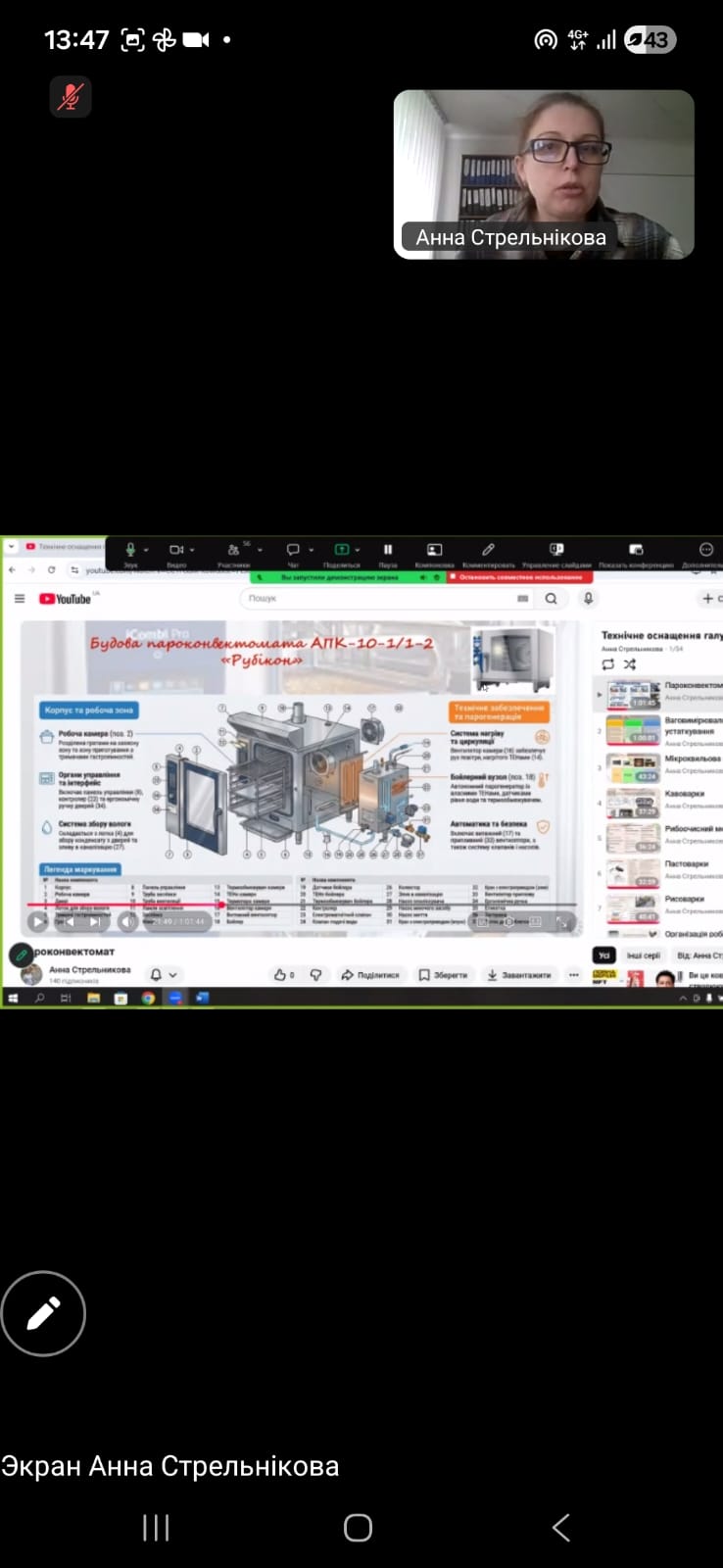Click the voice search microphone icon

(588, 599)
